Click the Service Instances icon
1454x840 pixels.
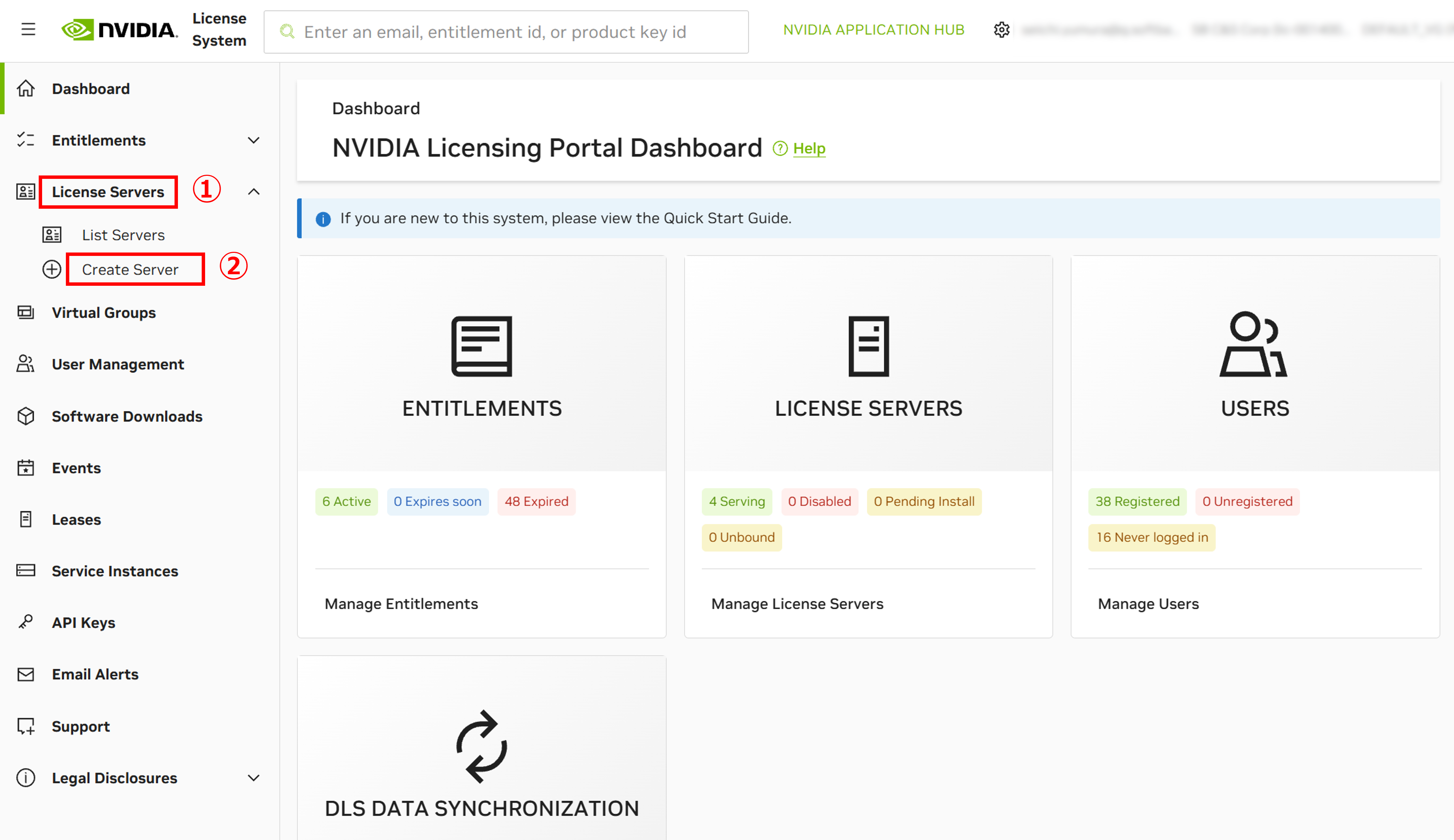[26, 571]
